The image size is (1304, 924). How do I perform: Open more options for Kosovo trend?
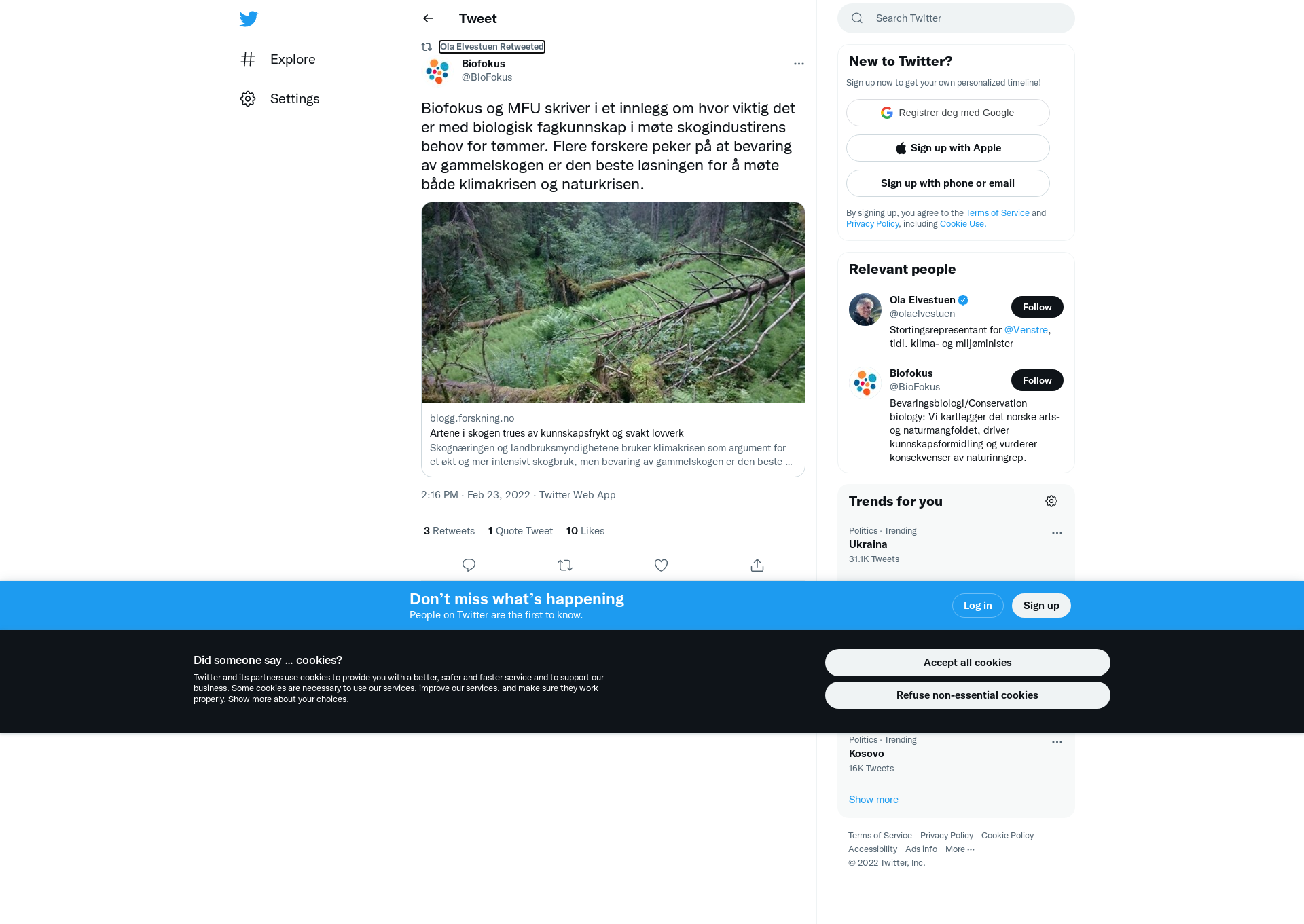[x=1057, y=742]
